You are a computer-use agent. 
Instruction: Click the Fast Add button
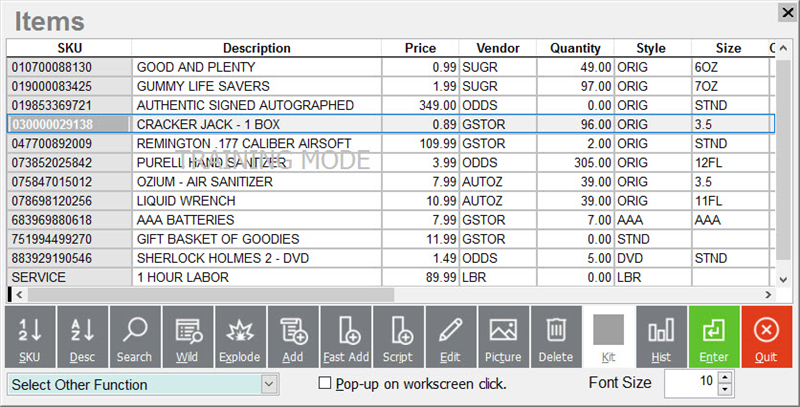[345, 337]
